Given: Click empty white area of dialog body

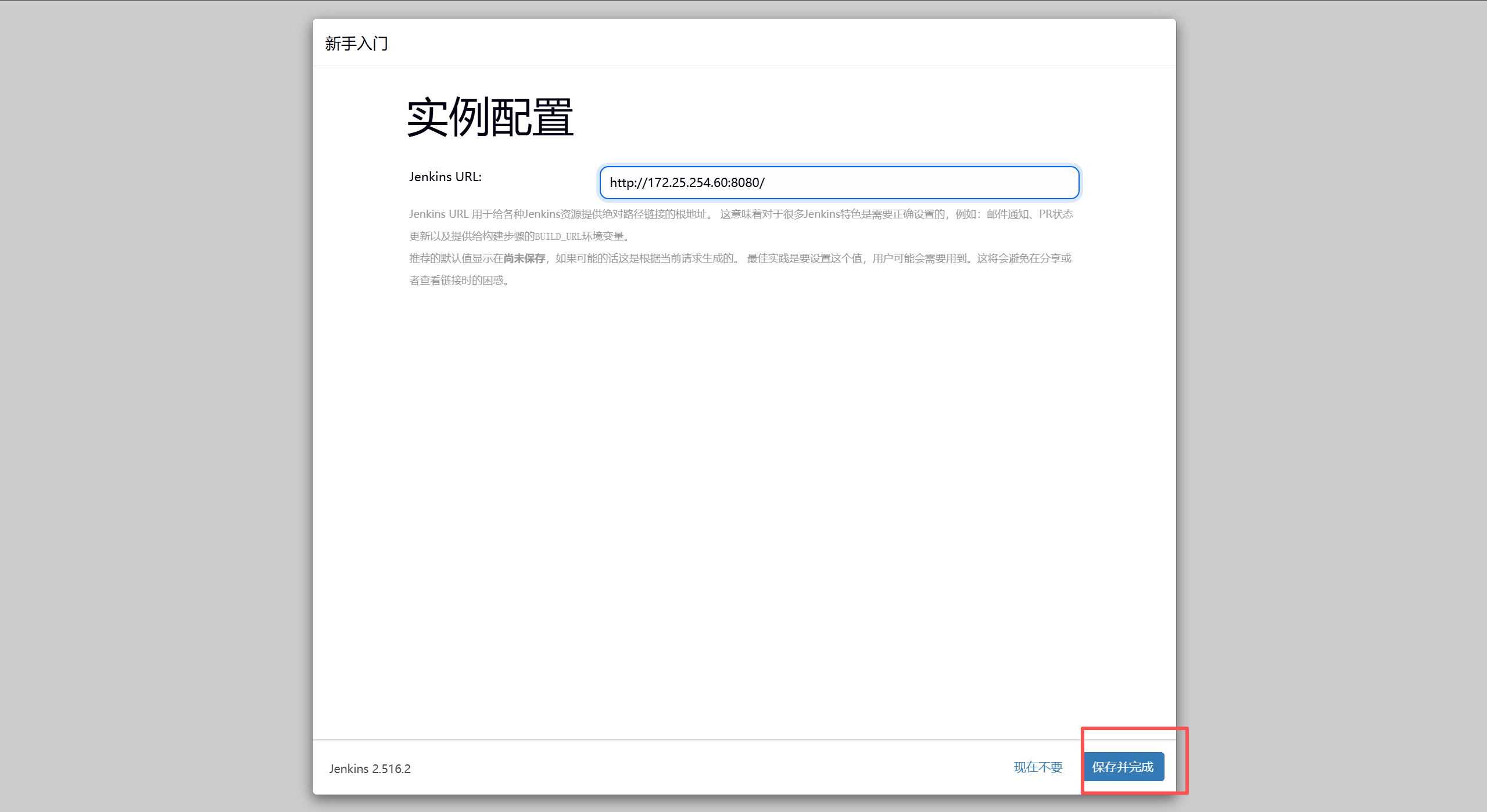Looking at the screenshot, I should click(744, 494).
